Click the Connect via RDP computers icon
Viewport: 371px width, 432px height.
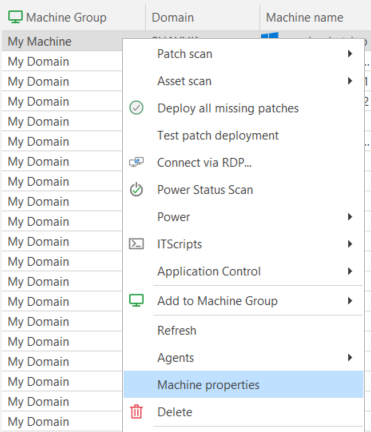click(136, 162)
